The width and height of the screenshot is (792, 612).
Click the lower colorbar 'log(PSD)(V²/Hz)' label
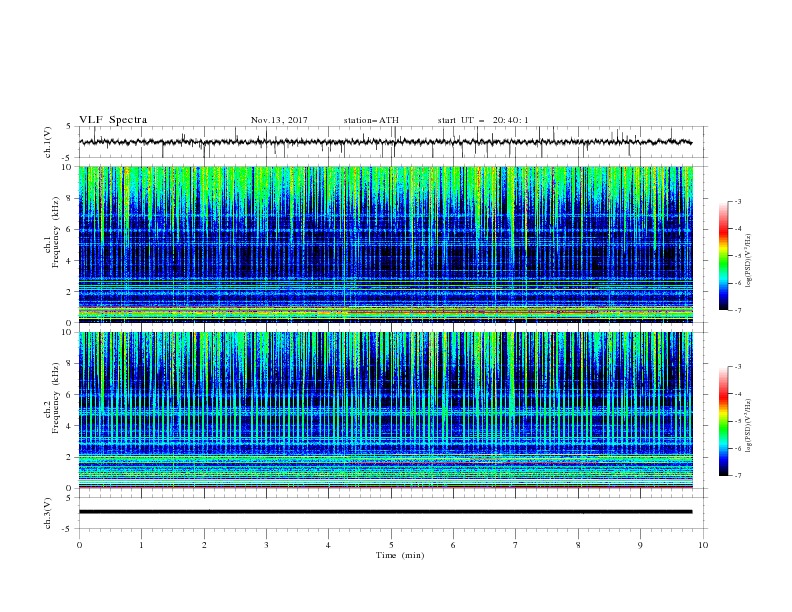[748, 426]
